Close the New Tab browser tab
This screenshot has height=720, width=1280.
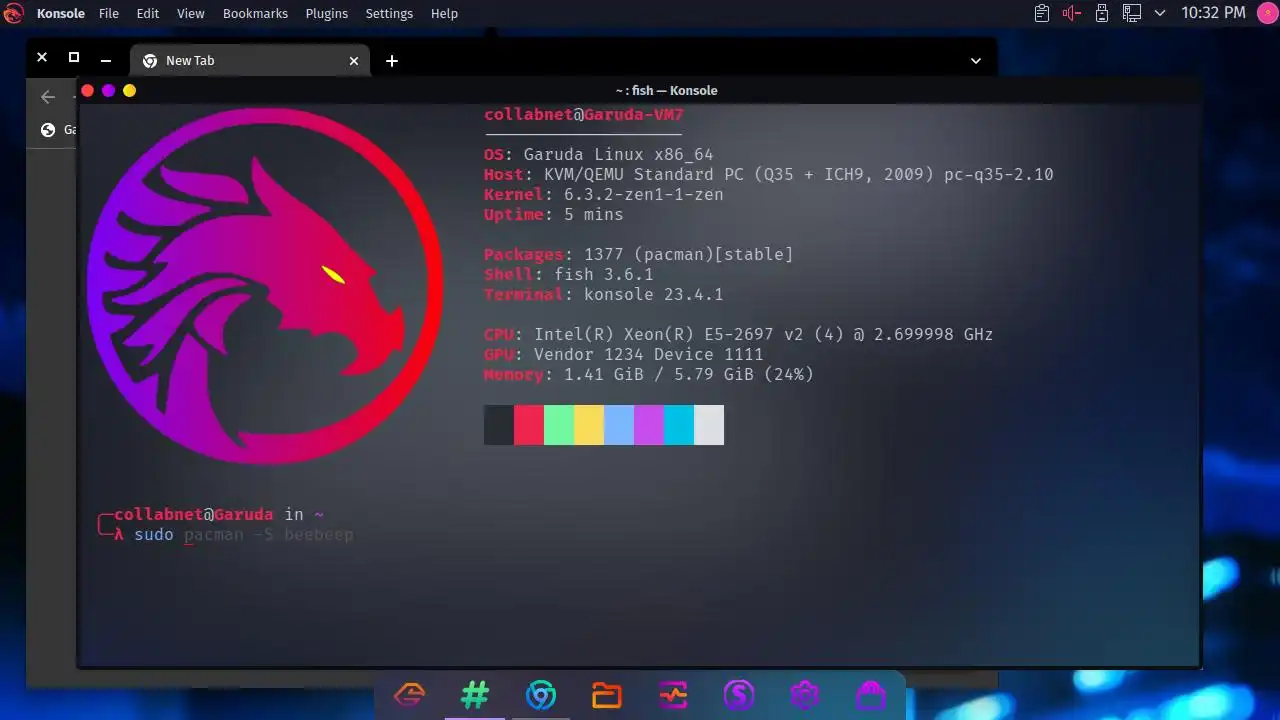pyautogui.click(x=353, y=61)
